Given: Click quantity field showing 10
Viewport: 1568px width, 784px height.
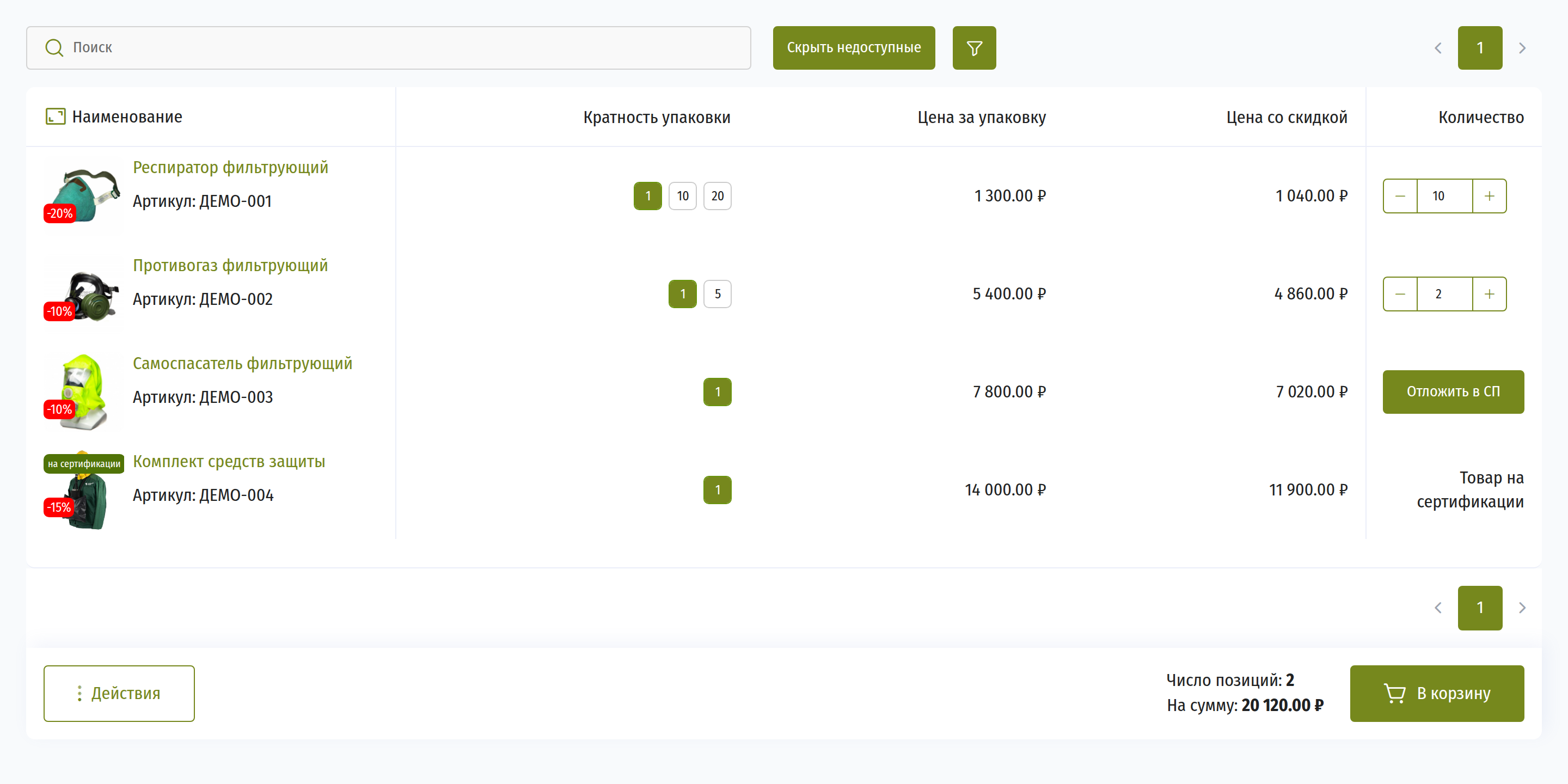Looking at the screenshot, I should tap(1444, 196).
